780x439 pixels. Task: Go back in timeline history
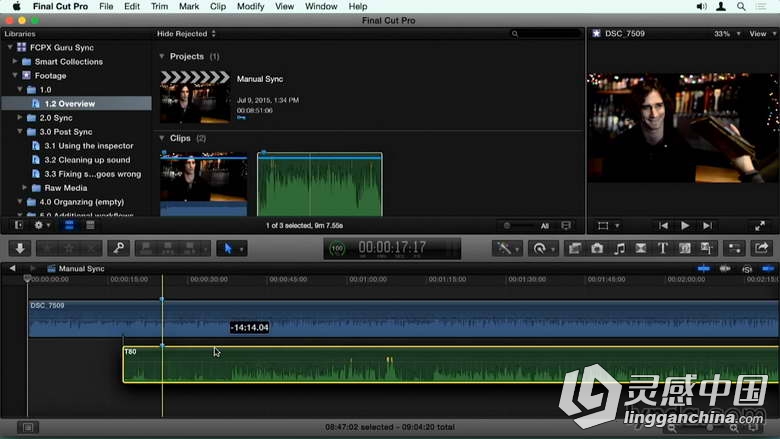12,268
